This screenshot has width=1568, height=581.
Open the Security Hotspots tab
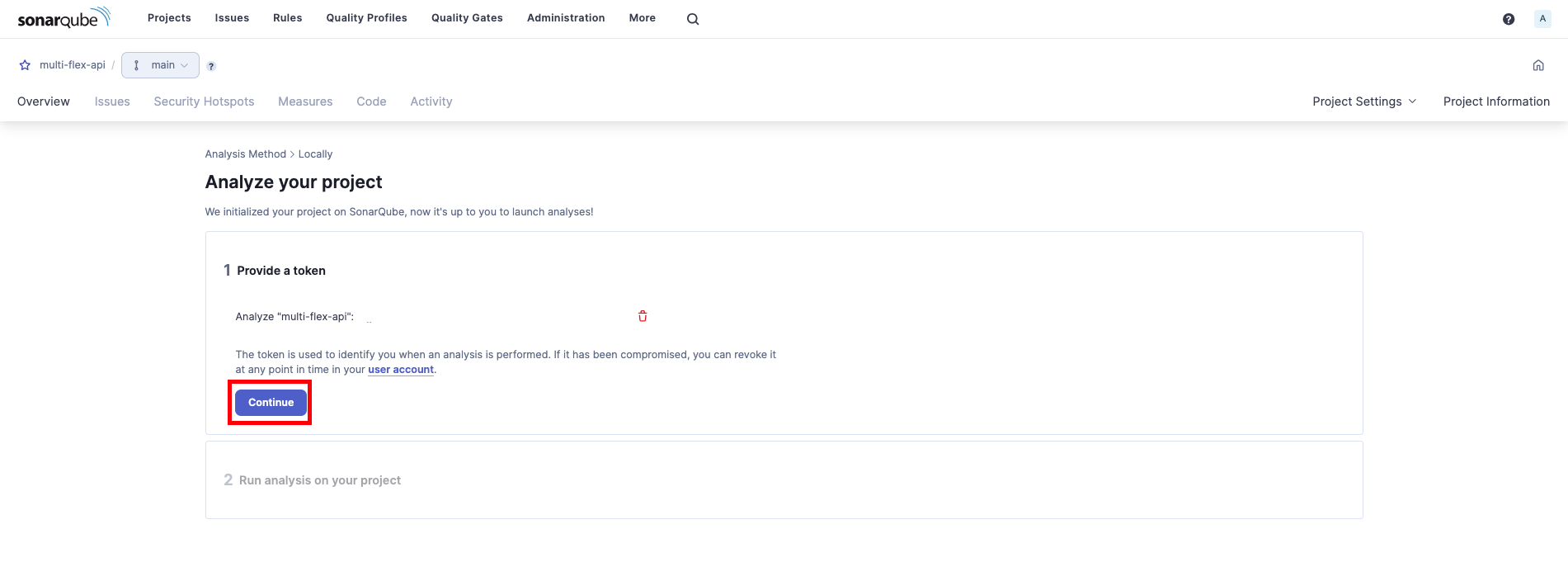click(204, 102)
